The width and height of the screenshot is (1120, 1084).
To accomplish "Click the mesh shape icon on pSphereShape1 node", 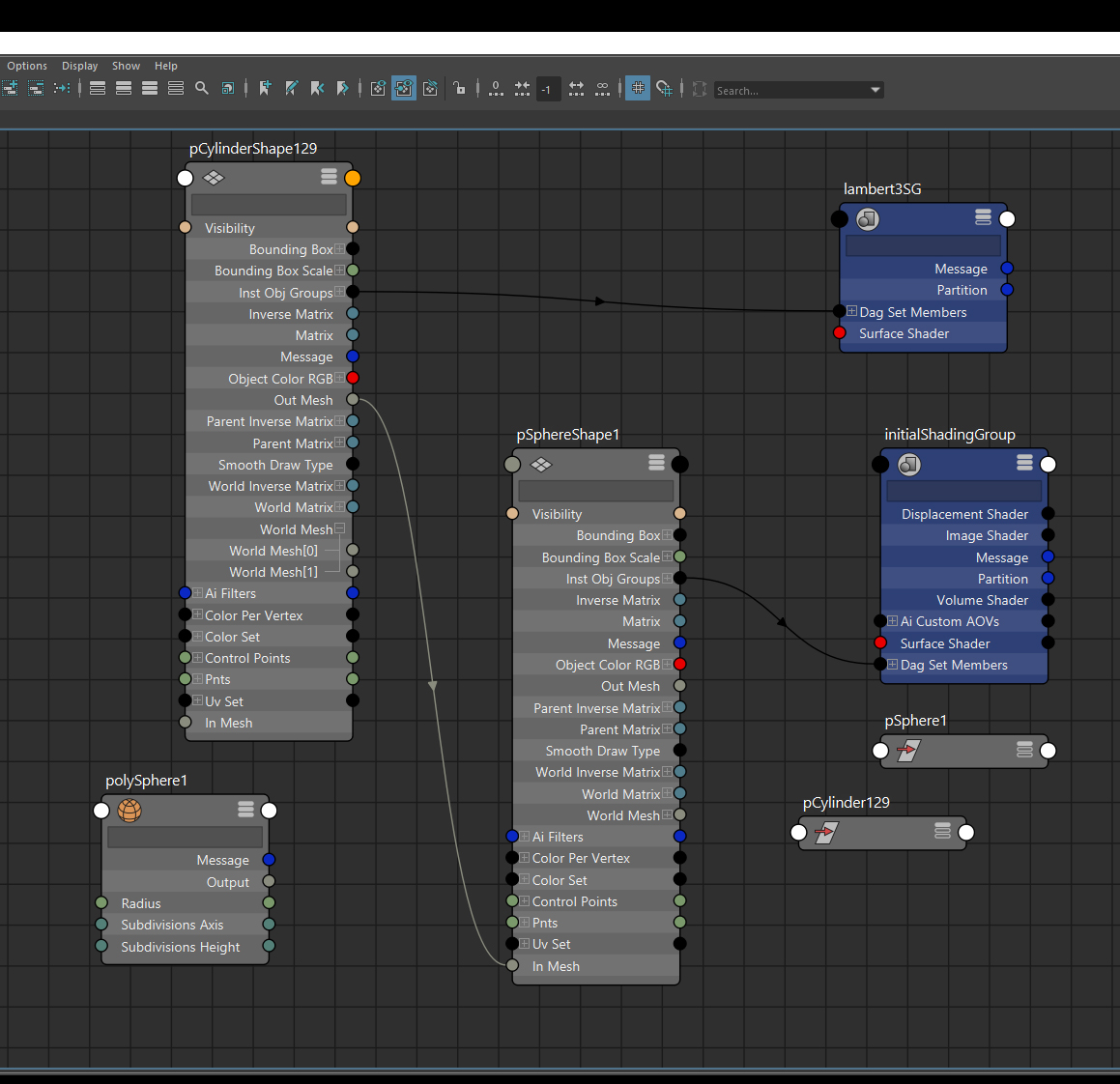I will click(x=541, y=465).
